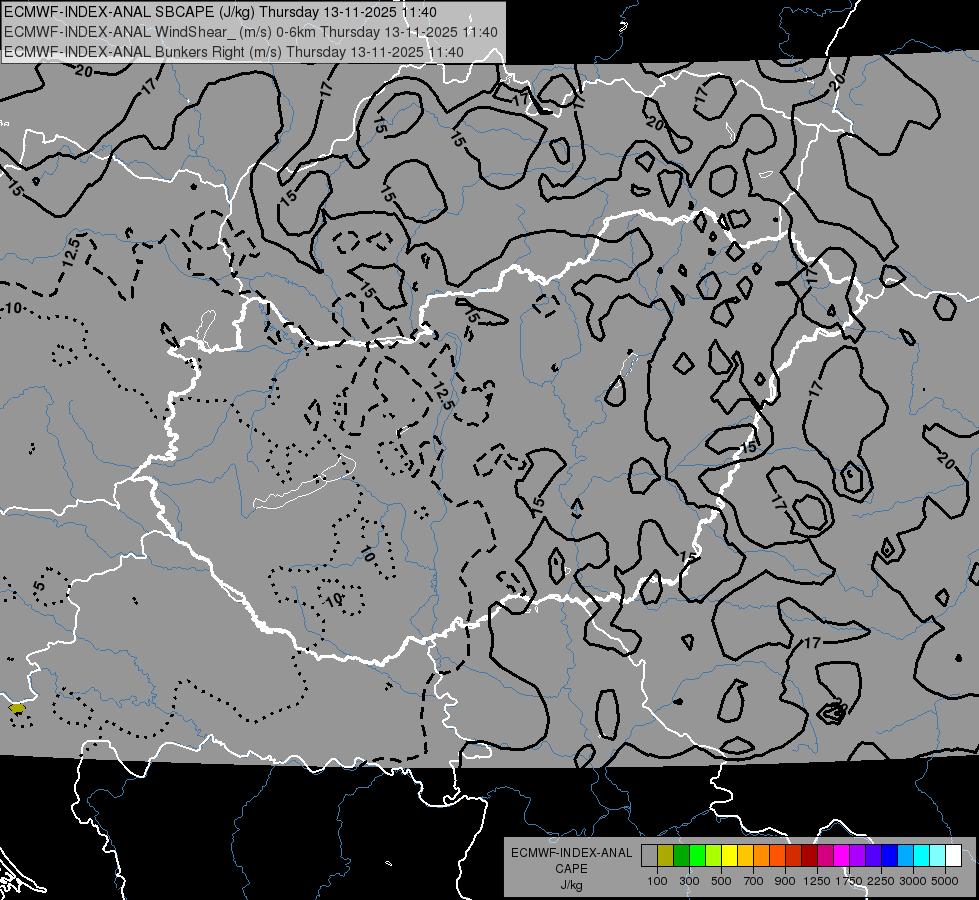
Task: Click the dotted contour label 5
Action: pos(39,586)
